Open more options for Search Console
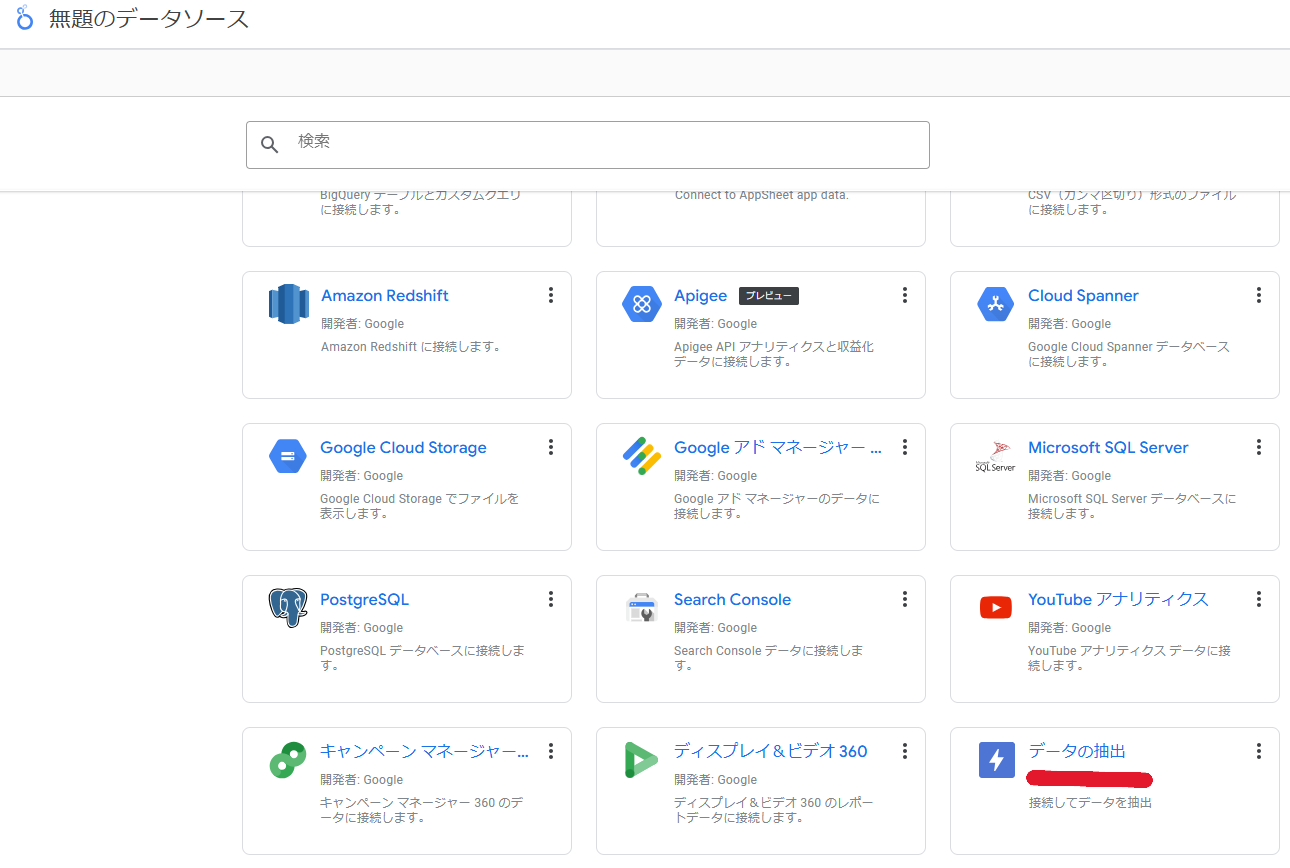The image size is (1290, 868). pos(904,599)
